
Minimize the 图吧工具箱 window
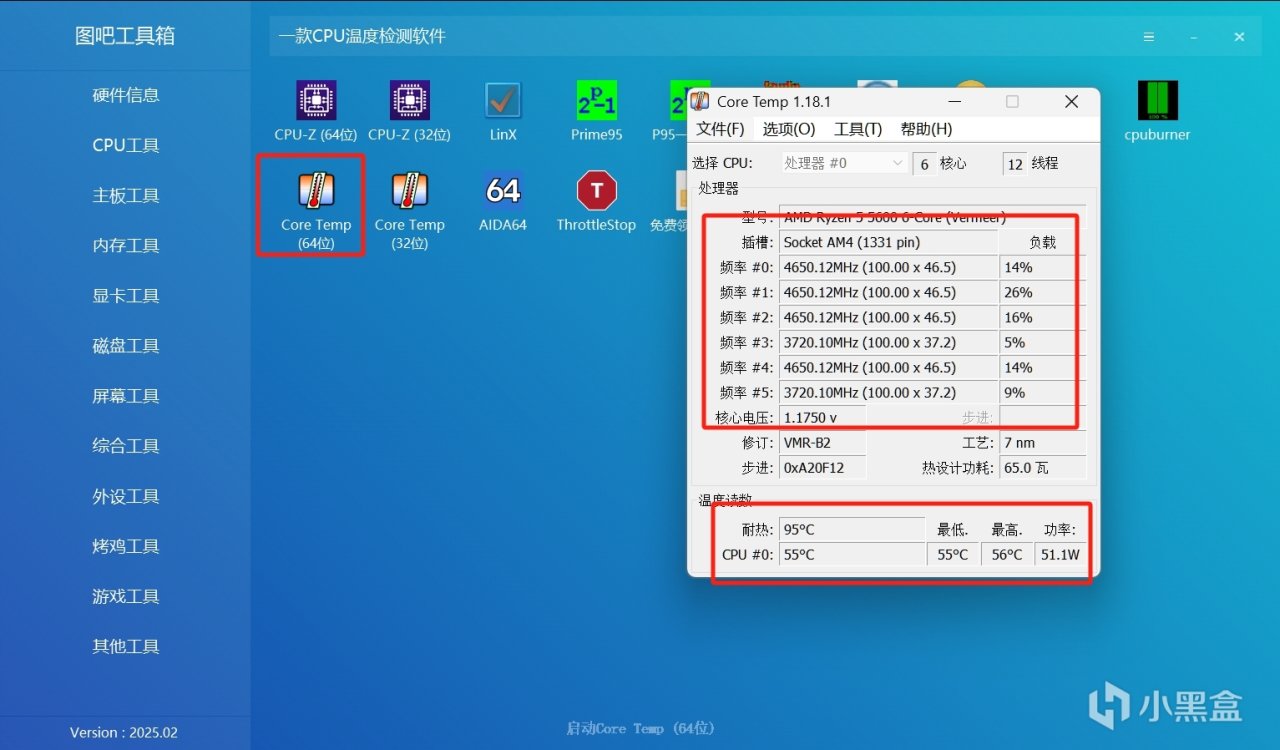1194,37
